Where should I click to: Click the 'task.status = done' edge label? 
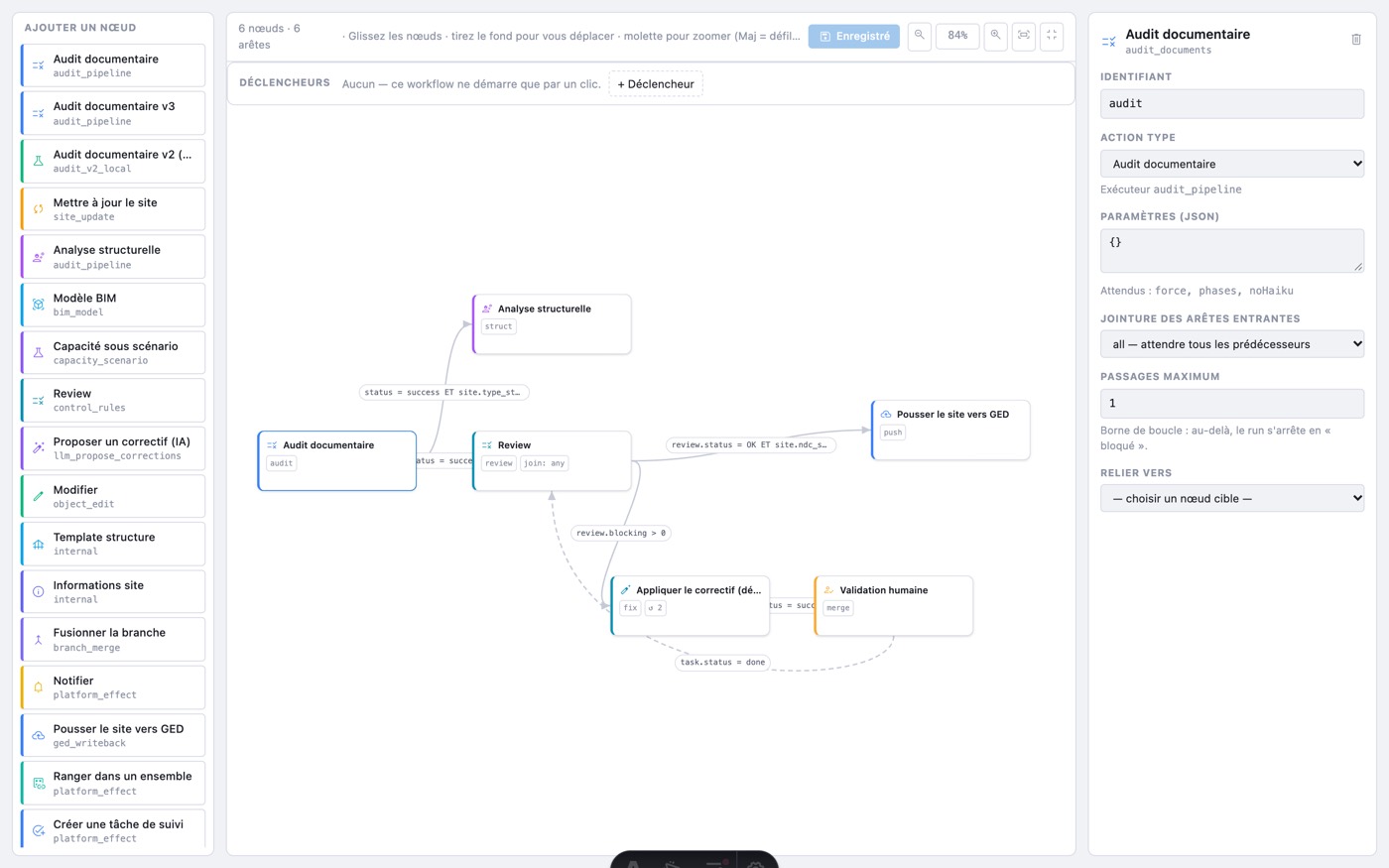tap(722, 662)
